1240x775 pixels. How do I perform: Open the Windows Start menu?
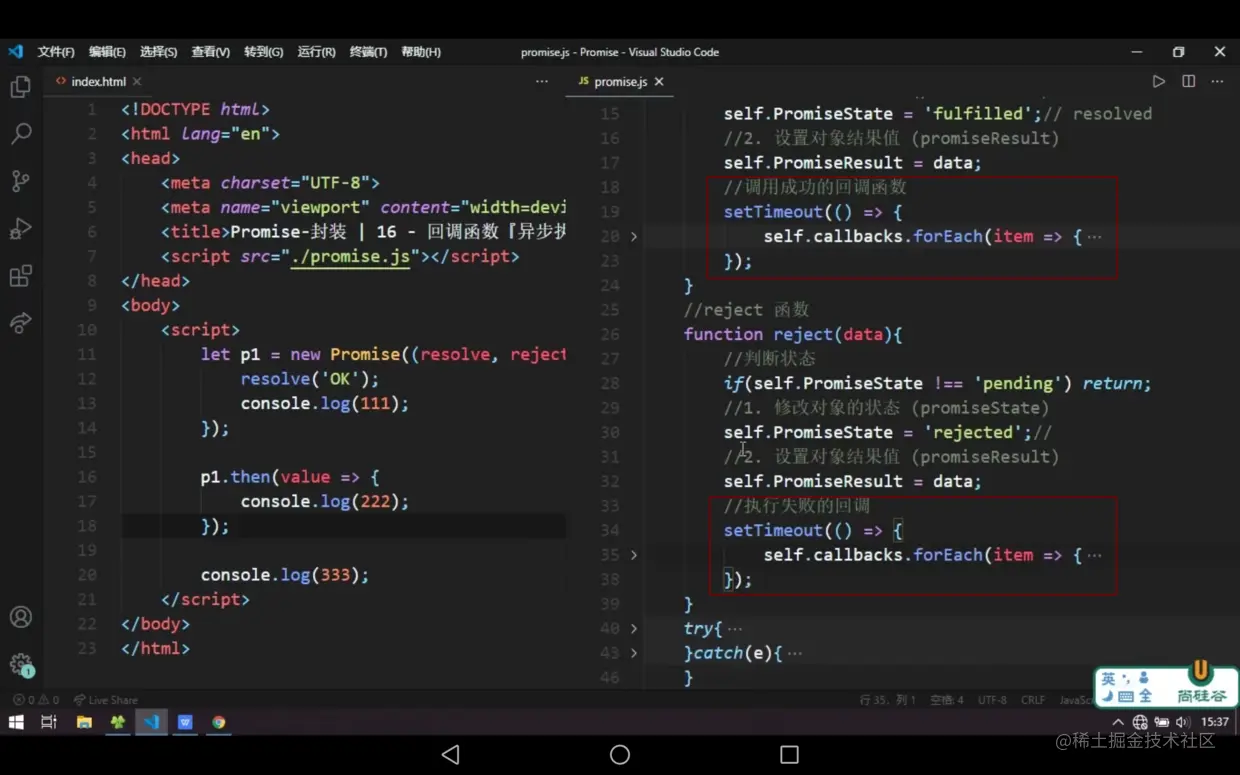16,722
